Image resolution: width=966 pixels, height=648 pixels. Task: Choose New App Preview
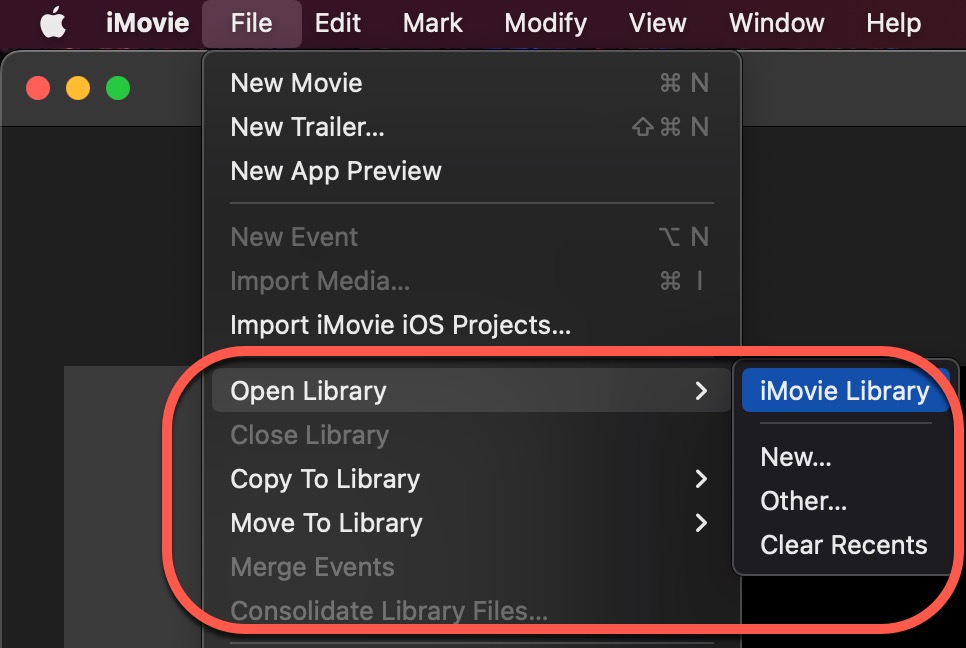(336, 171)
